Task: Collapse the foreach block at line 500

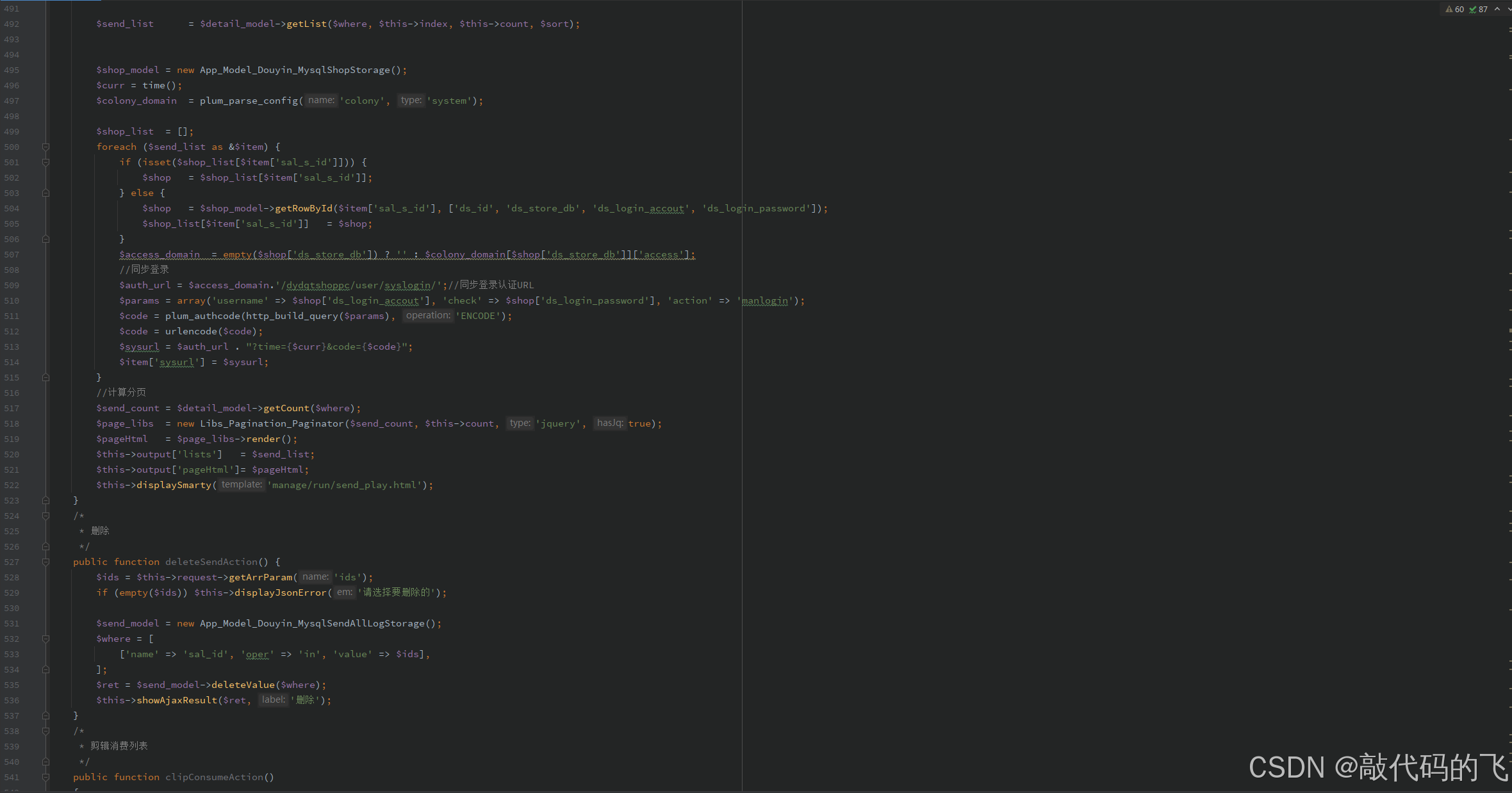Action: [45, 147]
